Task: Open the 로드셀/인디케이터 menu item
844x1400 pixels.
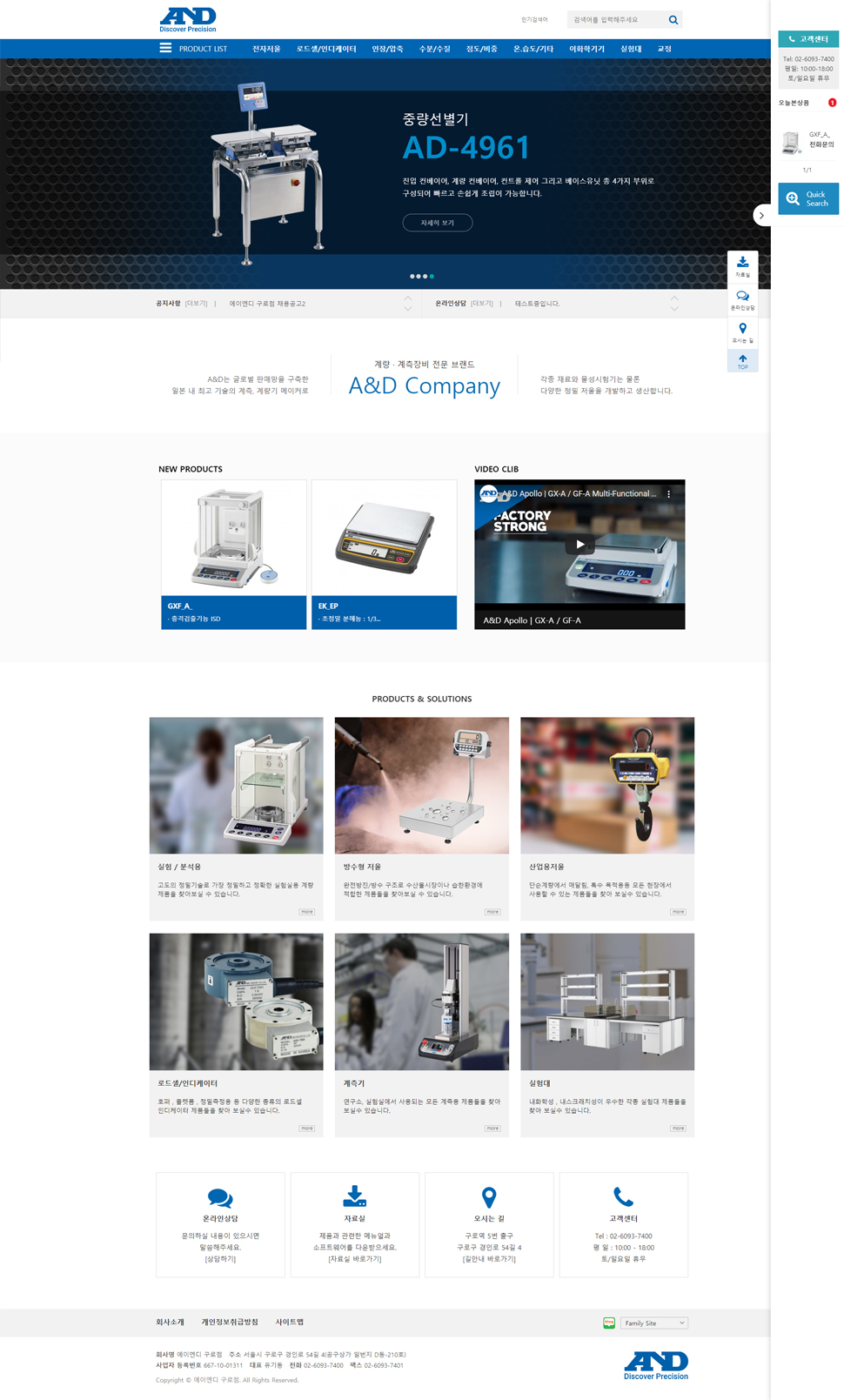Action: (326, 49)
